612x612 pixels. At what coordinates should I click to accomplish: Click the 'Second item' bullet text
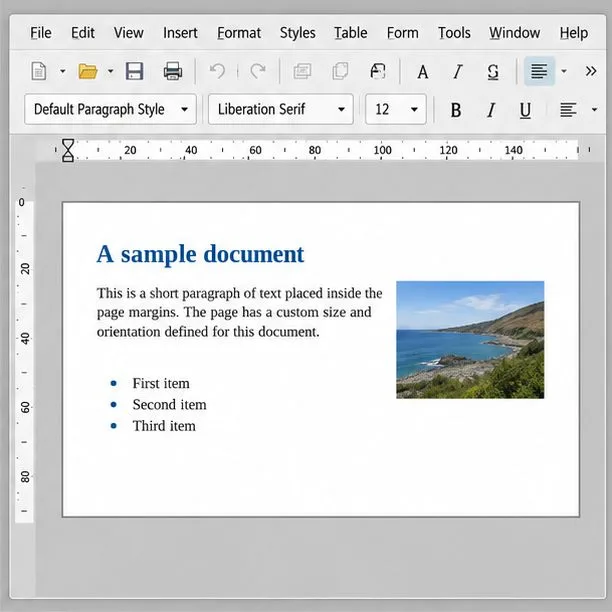click(169, 405)
